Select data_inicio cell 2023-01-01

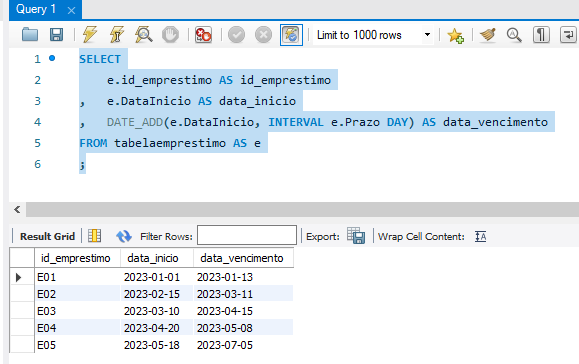[157, 277]
